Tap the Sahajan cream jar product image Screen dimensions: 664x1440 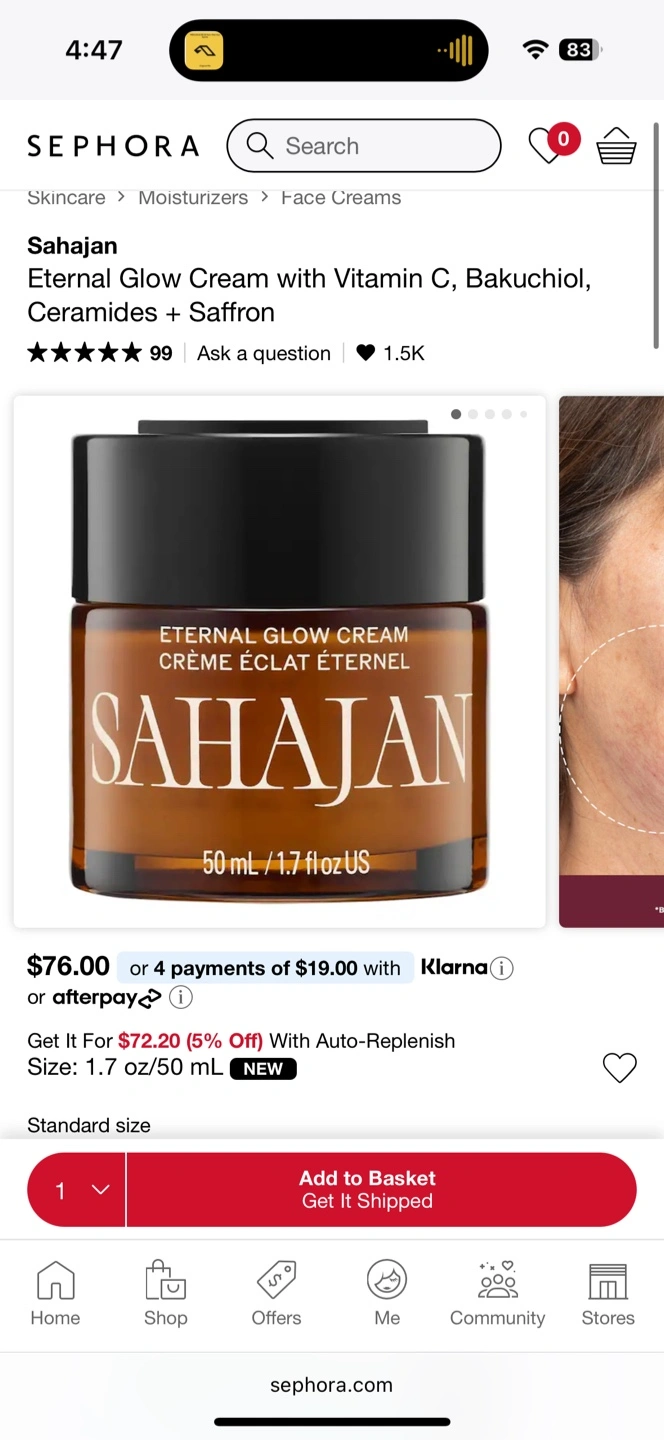tap(279, 661)
